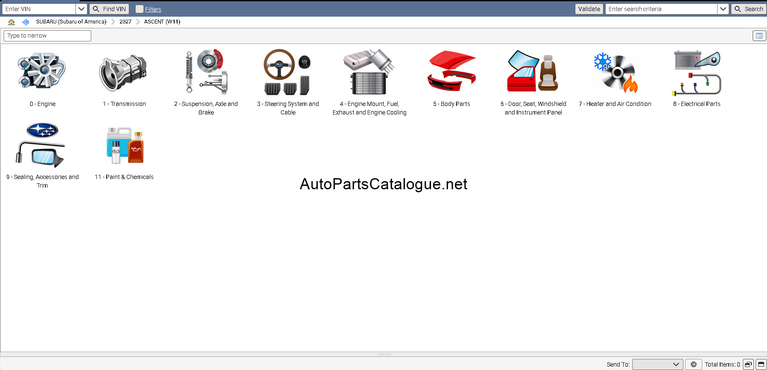Toggle the view layout icon at top right
The image size is (767, 370).
click(x=758, y=36)
